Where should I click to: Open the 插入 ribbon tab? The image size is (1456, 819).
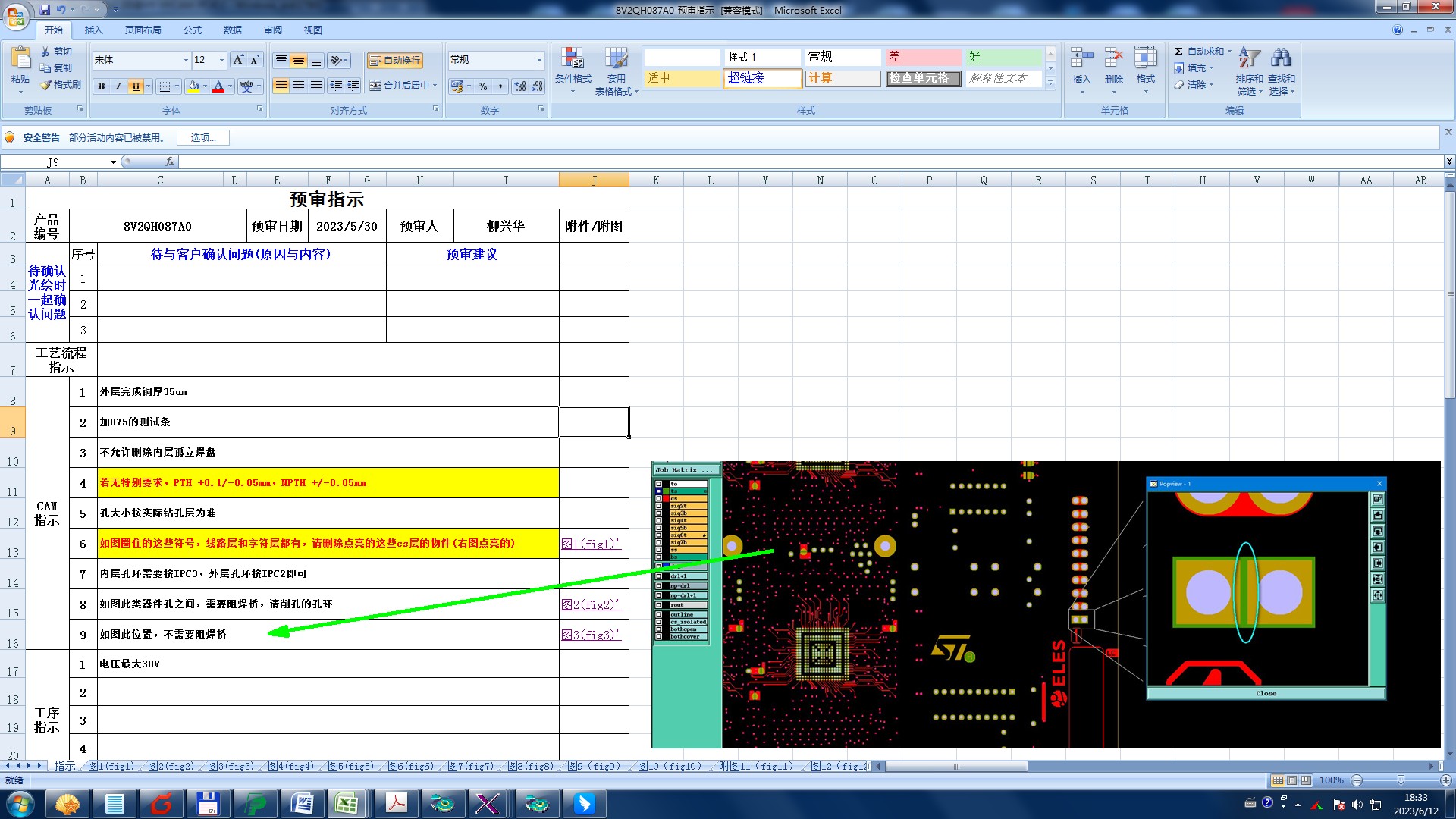(93, 30)
